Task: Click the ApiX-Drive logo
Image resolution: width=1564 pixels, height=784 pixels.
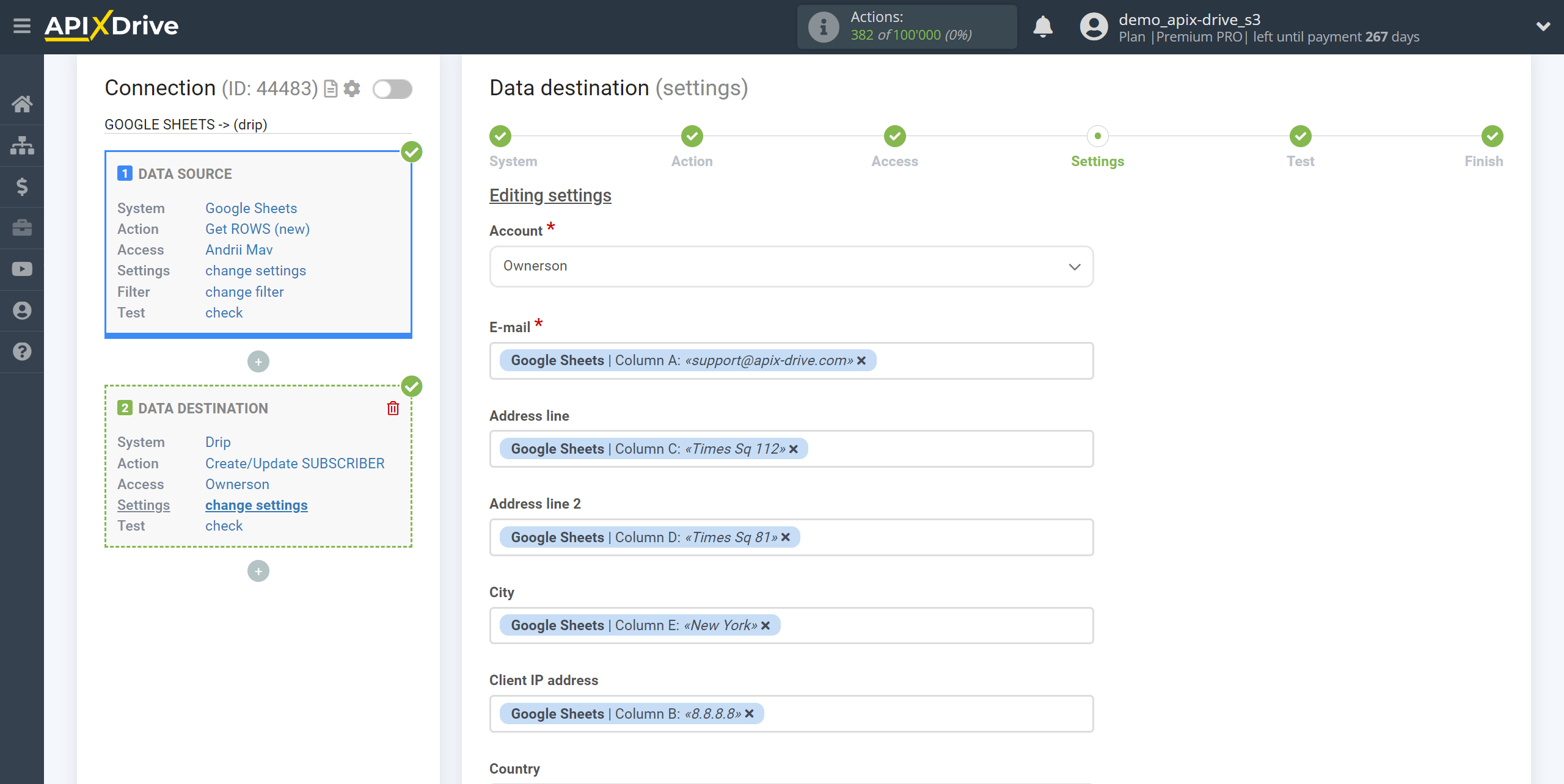Action: (111, 26)
